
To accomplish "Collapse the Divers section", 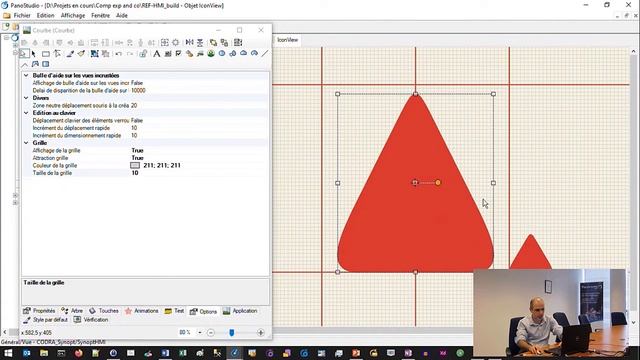I will [26, 98].
